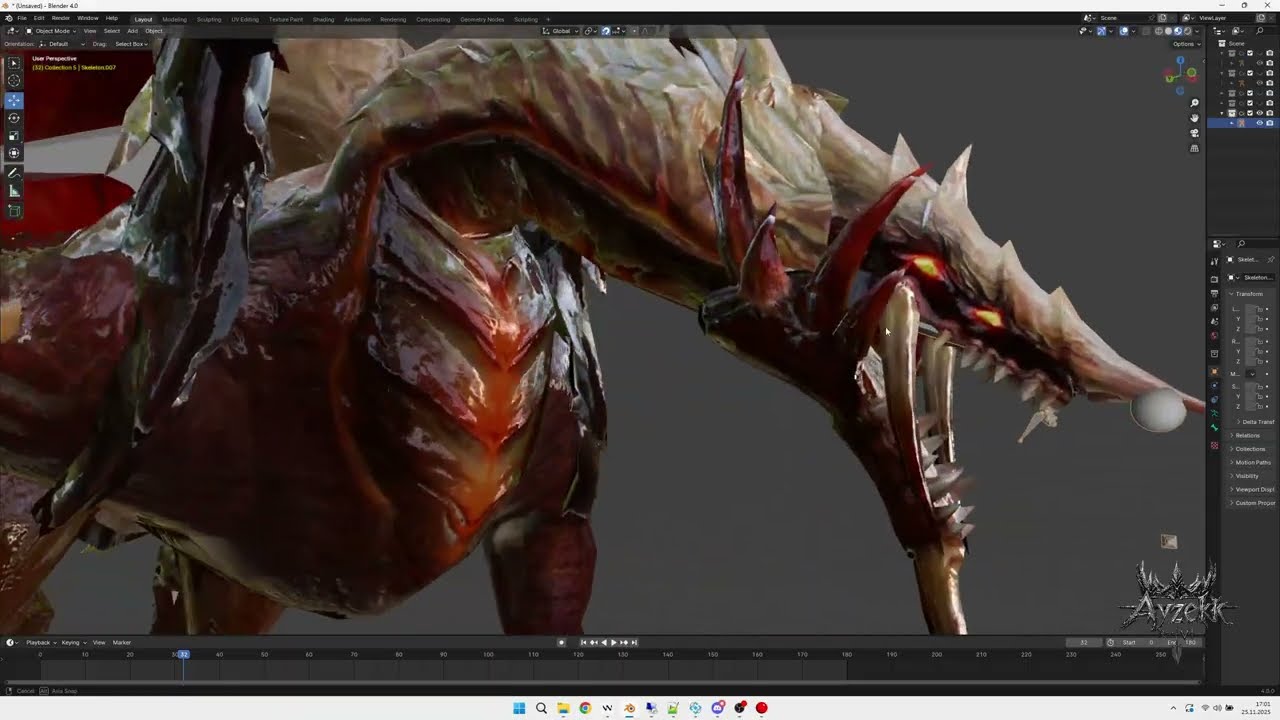Enable rendered viewport shading
The height and width of the screenshot is (720, 1280).
[x=1188, y=31]
